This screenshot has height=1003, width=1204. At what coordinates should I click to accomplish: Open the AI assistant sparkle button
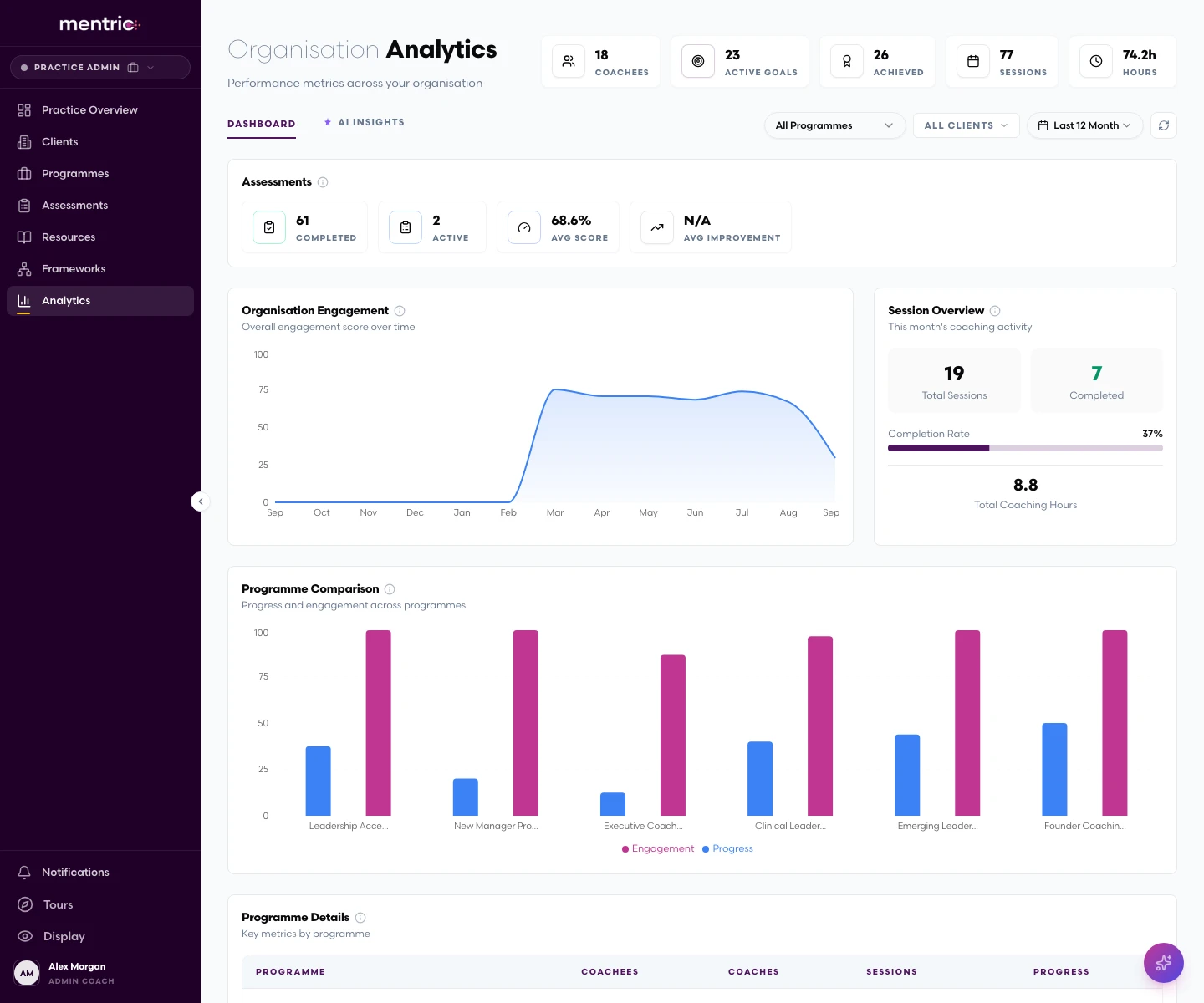pyautogui.click(x=1164, y=963)
